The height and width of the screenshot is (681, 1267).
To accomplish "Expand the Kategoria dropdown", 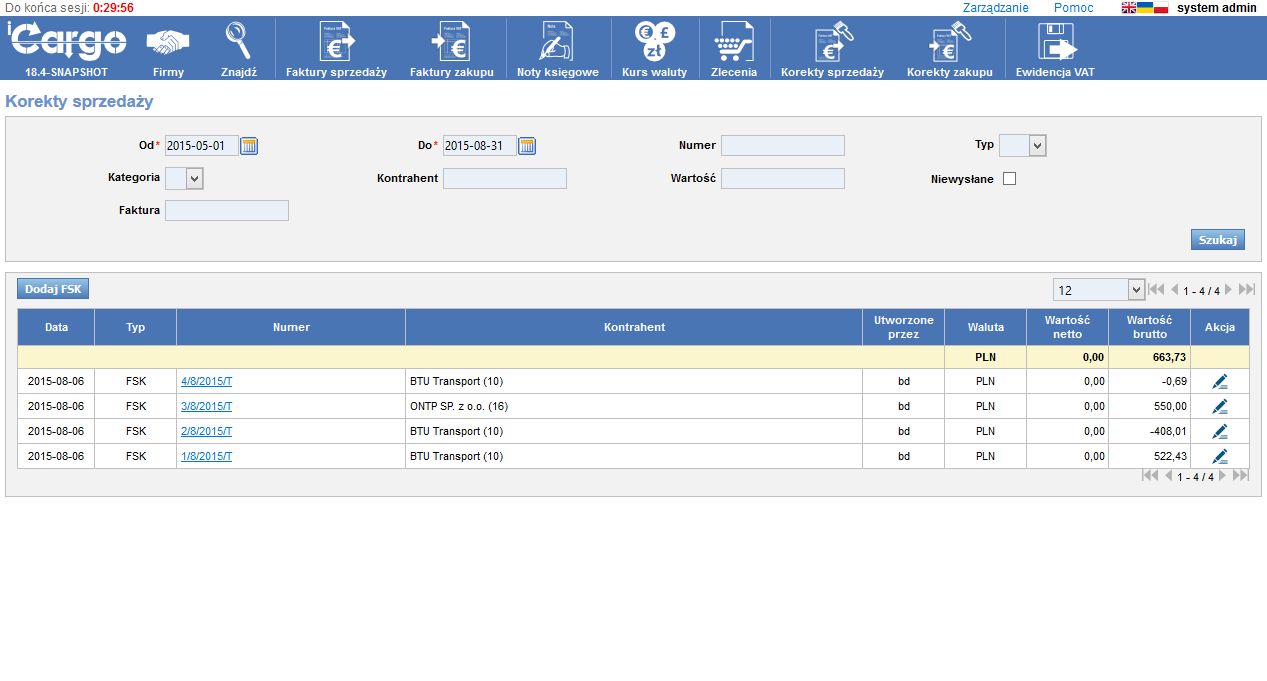I will click(194, 179).
